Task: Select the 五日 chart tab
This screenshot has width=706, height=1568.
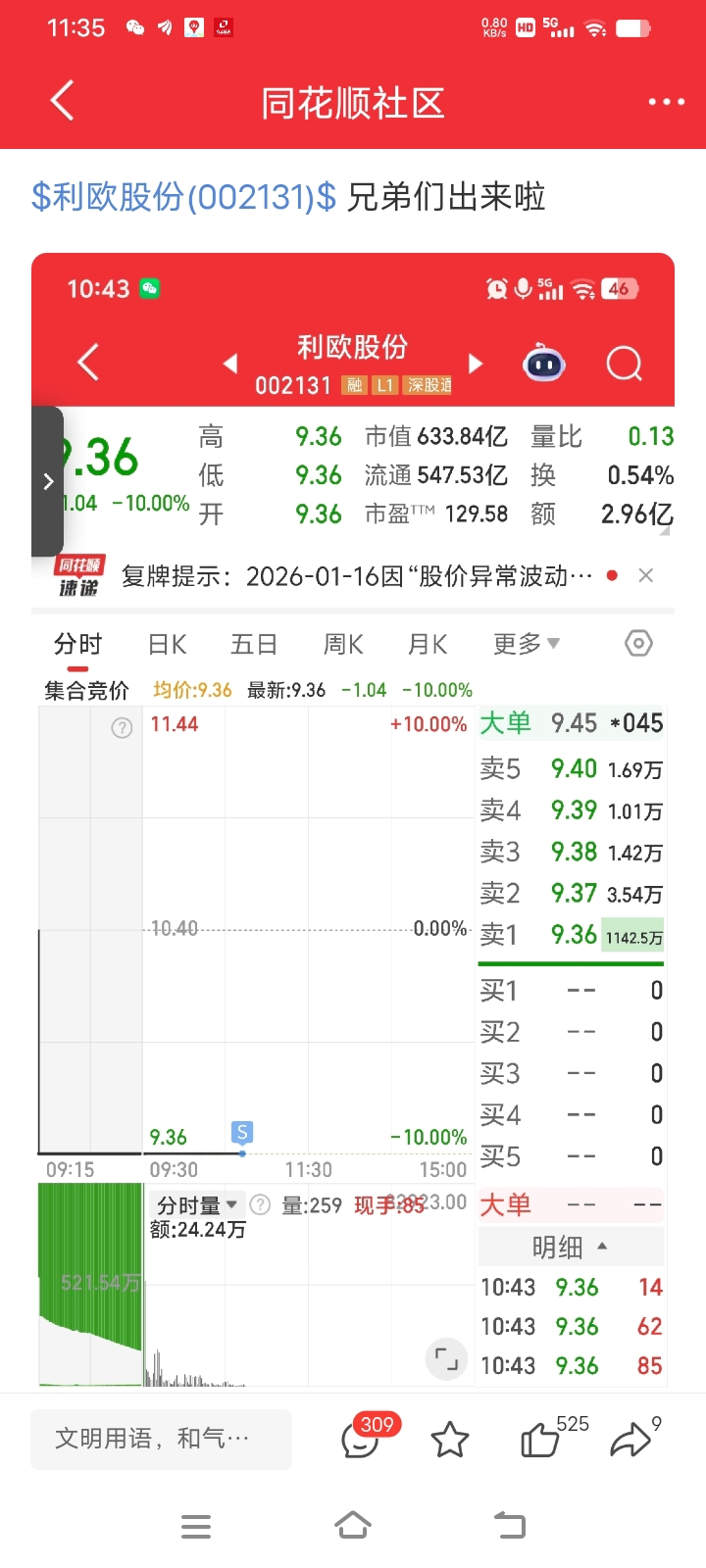Action: click(x=254, y=644)
